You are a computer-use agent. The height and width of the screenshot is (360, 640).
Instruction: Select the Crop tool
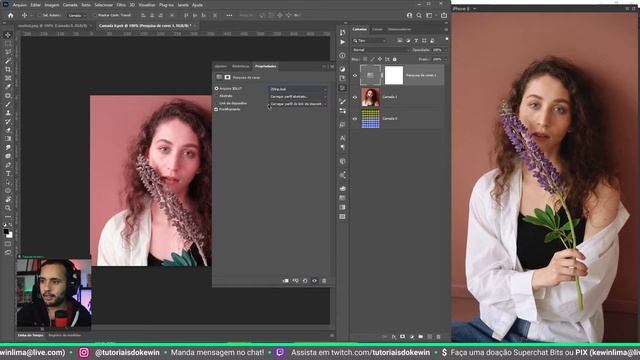click(x=8, y=69)
